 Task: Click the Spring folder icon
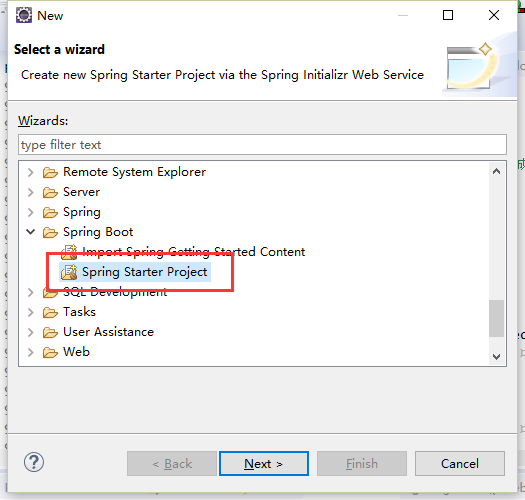[50, 212]
